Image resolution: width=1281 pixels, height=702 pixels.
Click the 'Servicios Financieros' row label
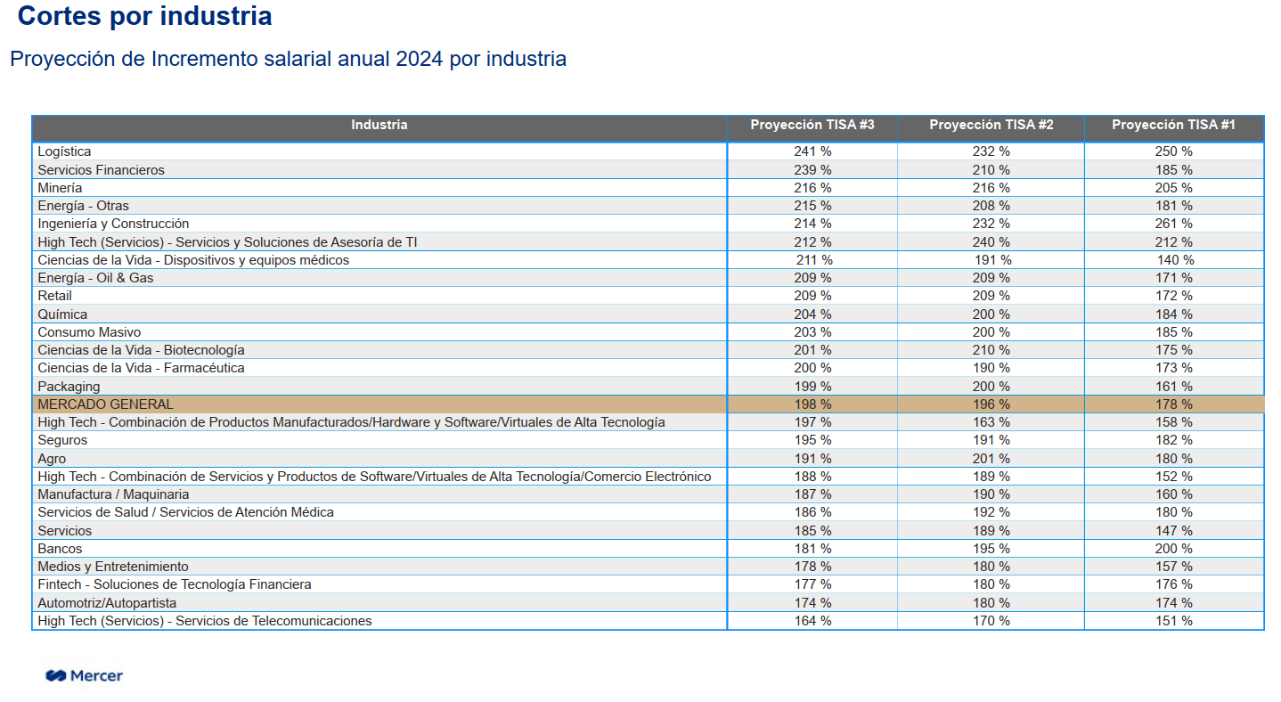coord(101,170)
